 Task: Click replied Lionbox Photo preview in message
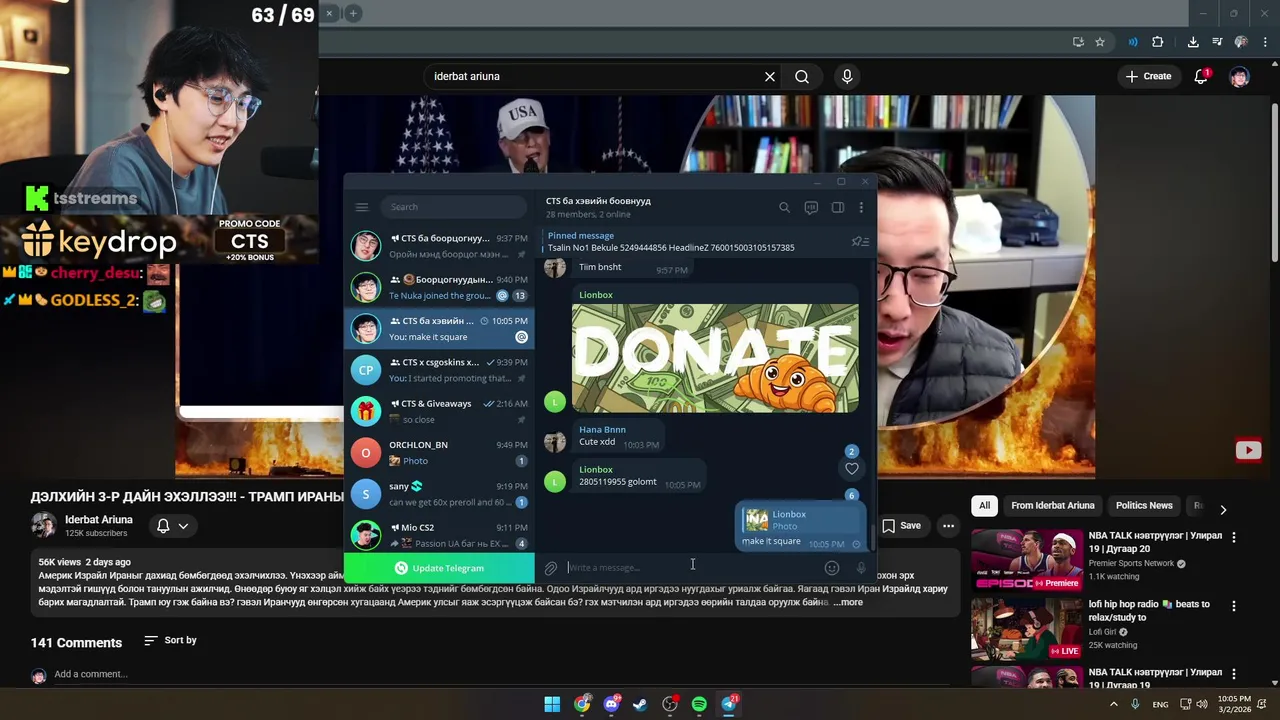click(x=800, y=520)
